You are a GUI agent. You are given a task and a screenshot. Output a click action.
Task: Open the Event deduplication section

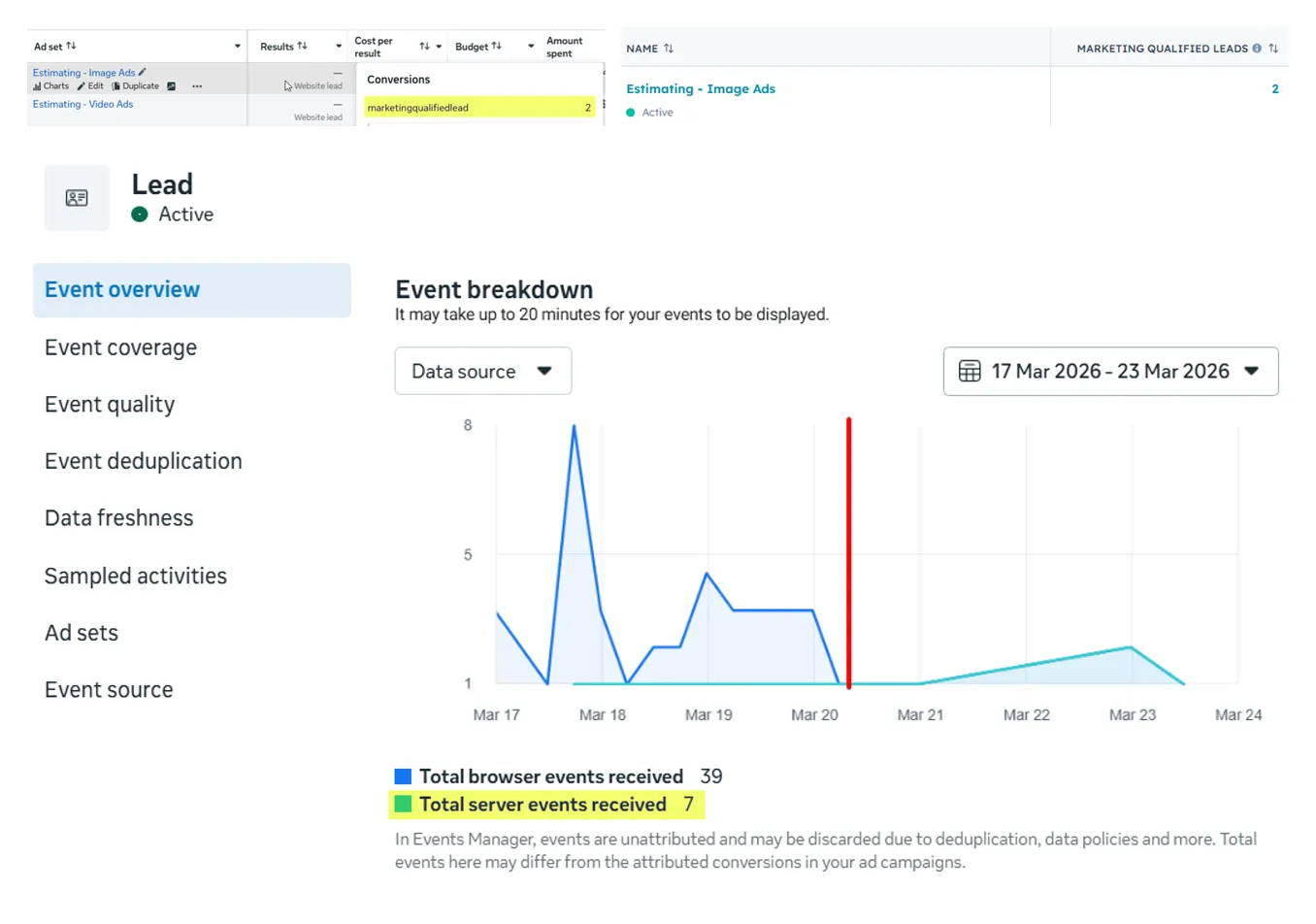pos(144,461)
